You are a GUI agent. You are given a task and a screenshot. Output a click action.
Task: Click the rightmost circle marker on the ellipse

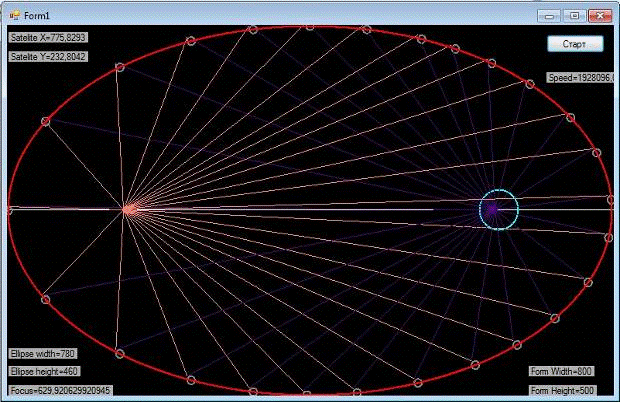[611, 200]
